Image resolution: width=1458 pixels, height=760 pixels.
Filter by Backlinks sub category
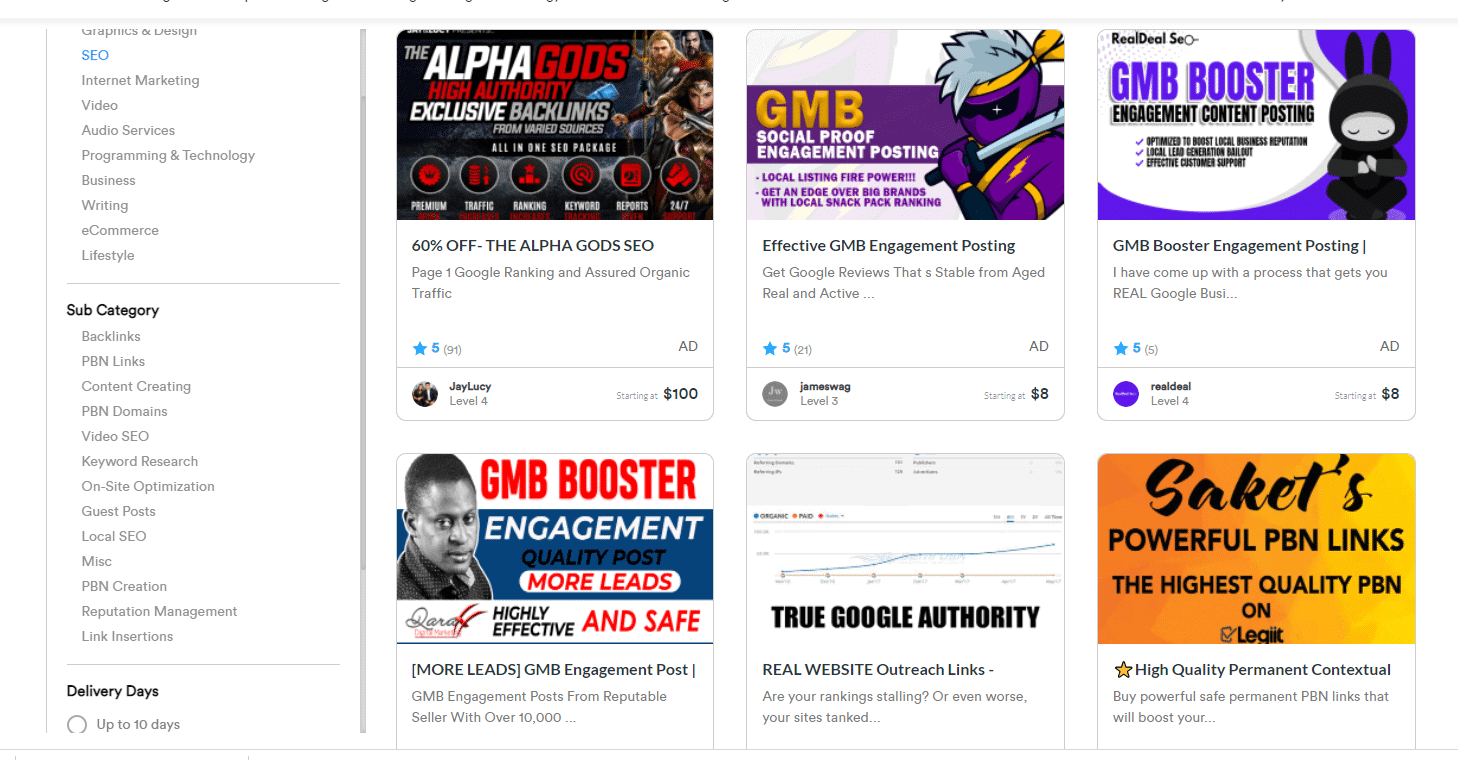111,336
